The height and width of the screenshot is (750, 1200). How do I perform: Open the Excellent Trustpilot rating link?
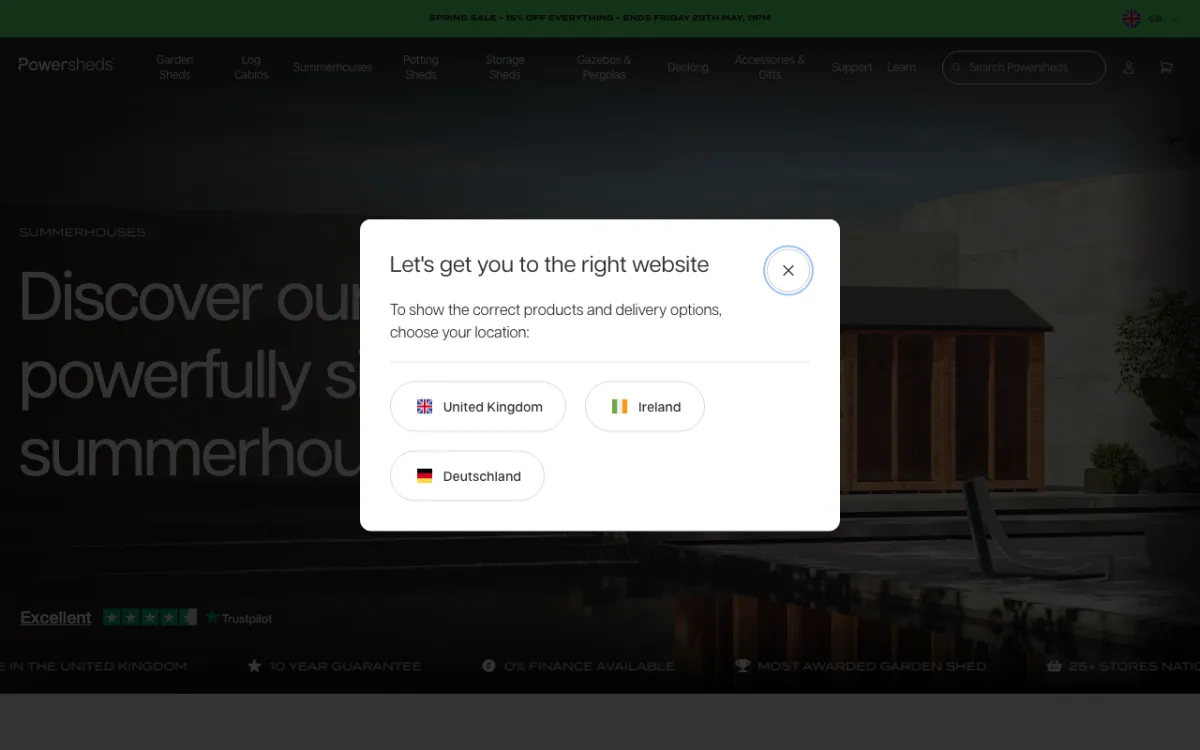pyautogui.click(x=56, y=618)
